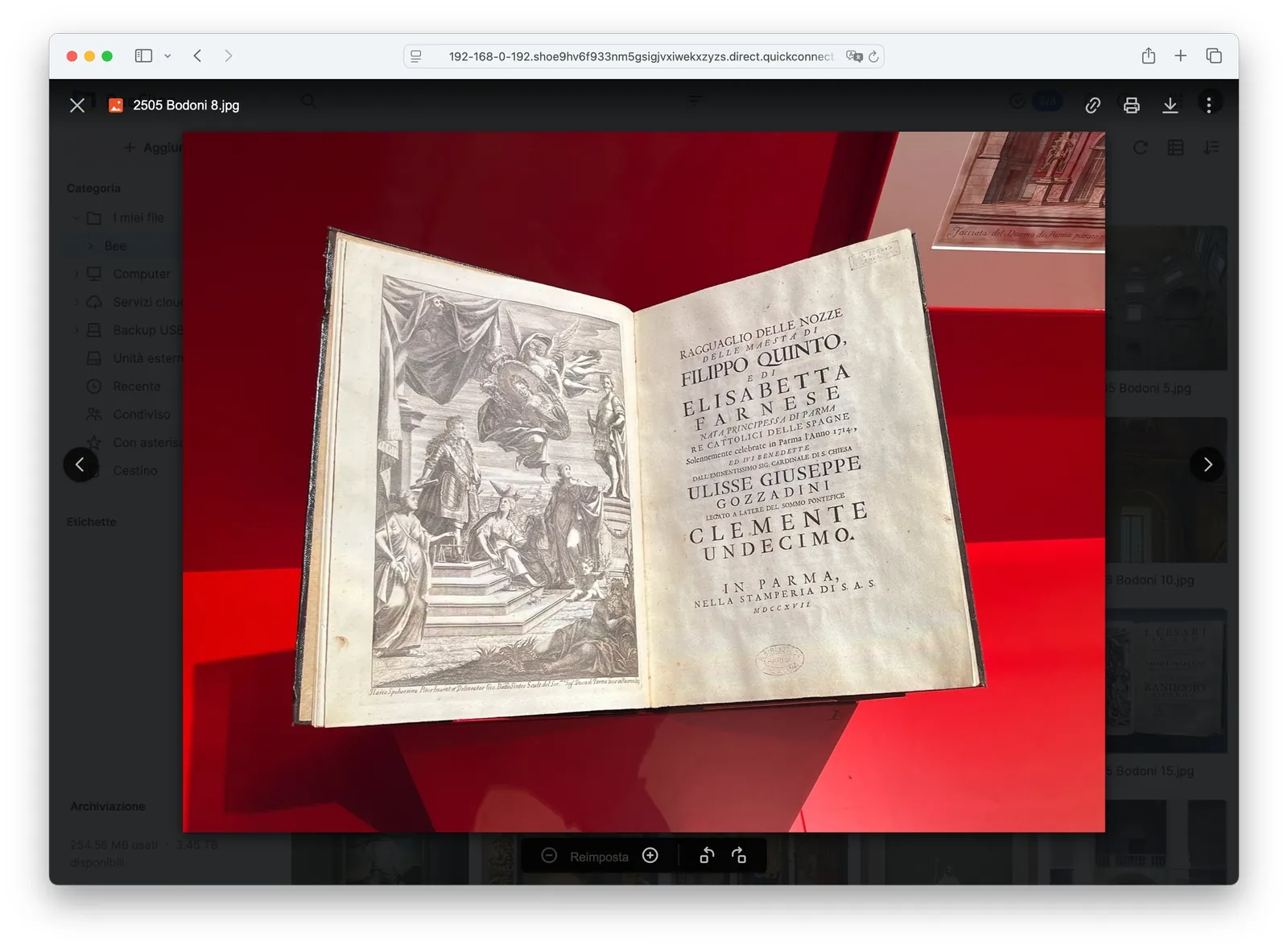Open Cestino in the sidebar

coord(135,471)
